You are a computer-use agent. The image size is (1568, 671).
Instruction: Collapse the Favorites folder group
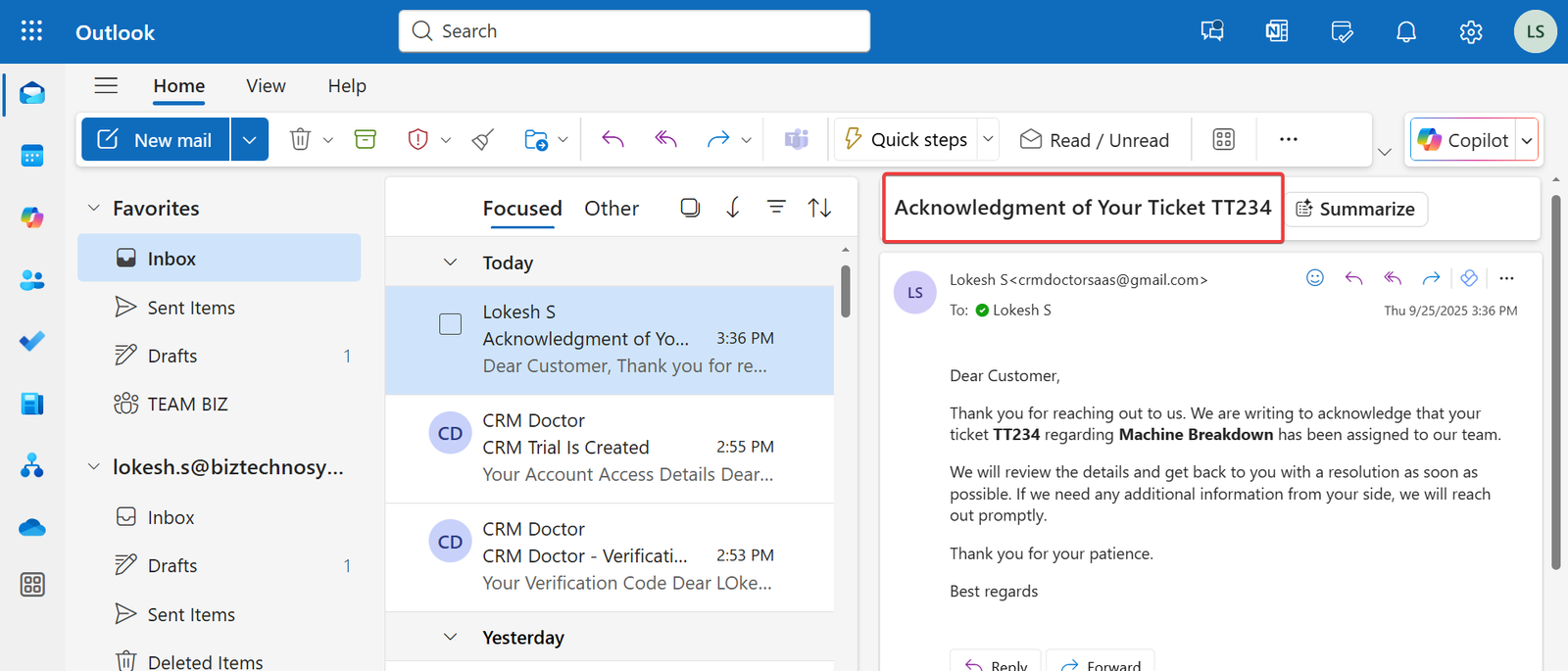click(x=94, y=208)
